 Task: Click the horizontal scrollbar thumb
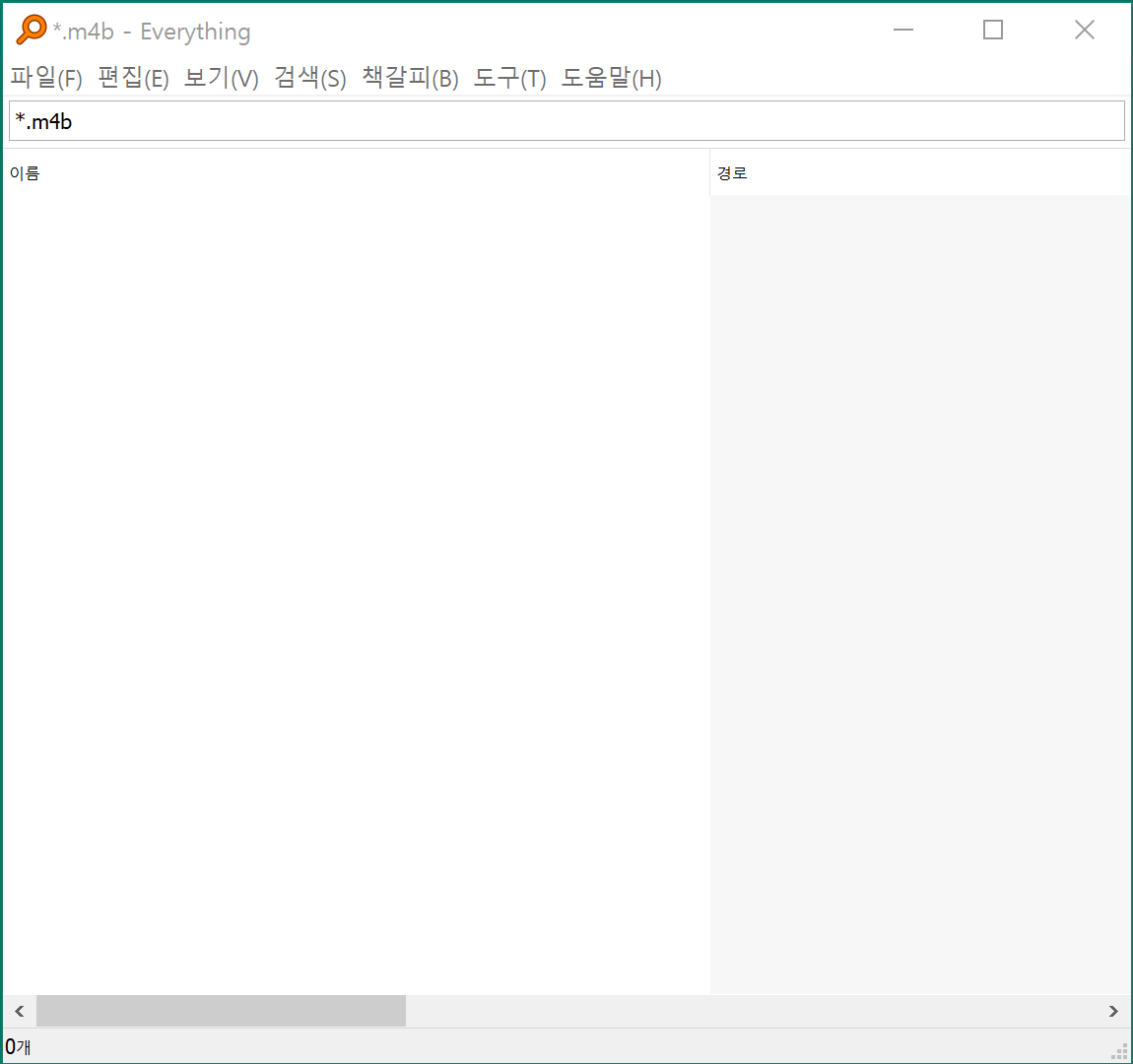point(221,1011)
